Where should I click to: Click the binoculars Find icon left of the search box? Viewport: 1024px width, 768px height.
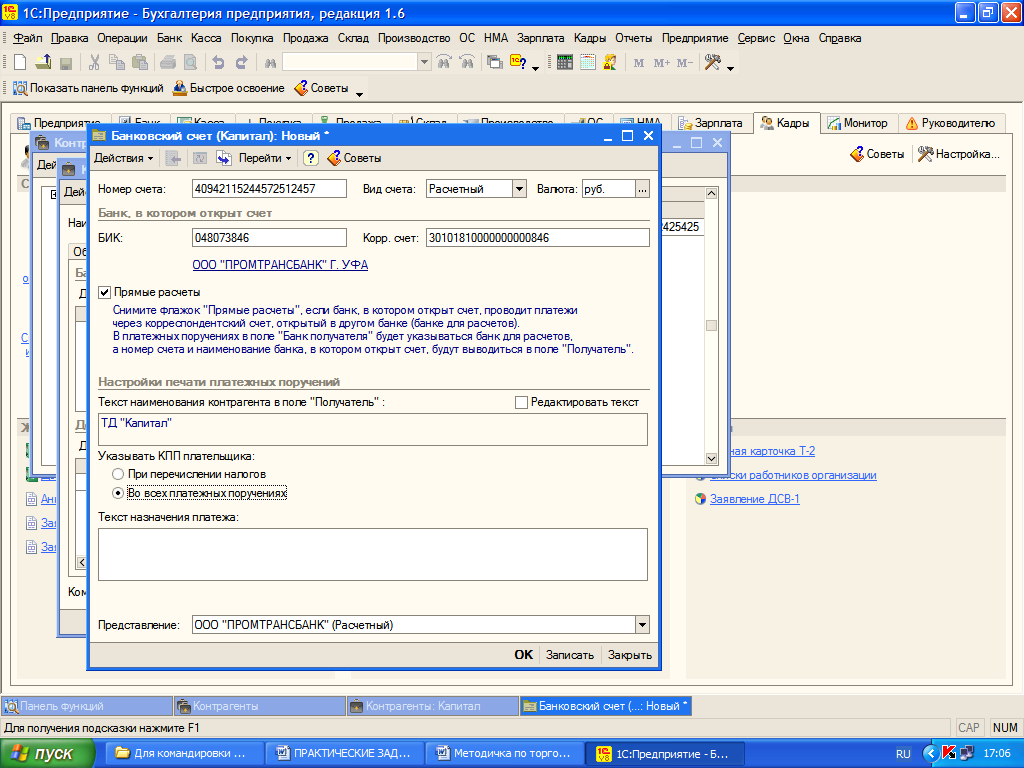270,63
